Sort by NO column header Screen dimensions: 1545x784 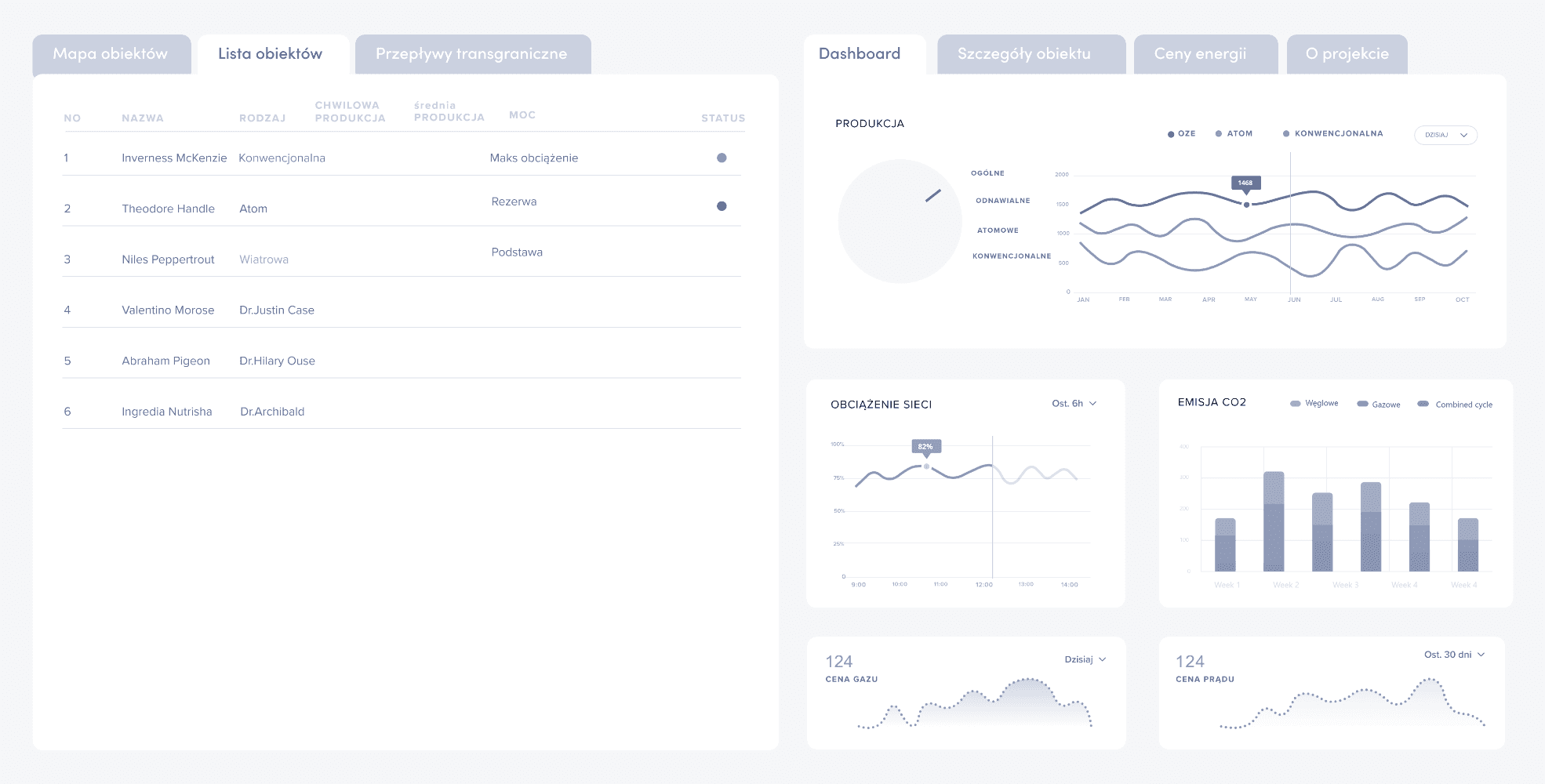coord(72,118)
